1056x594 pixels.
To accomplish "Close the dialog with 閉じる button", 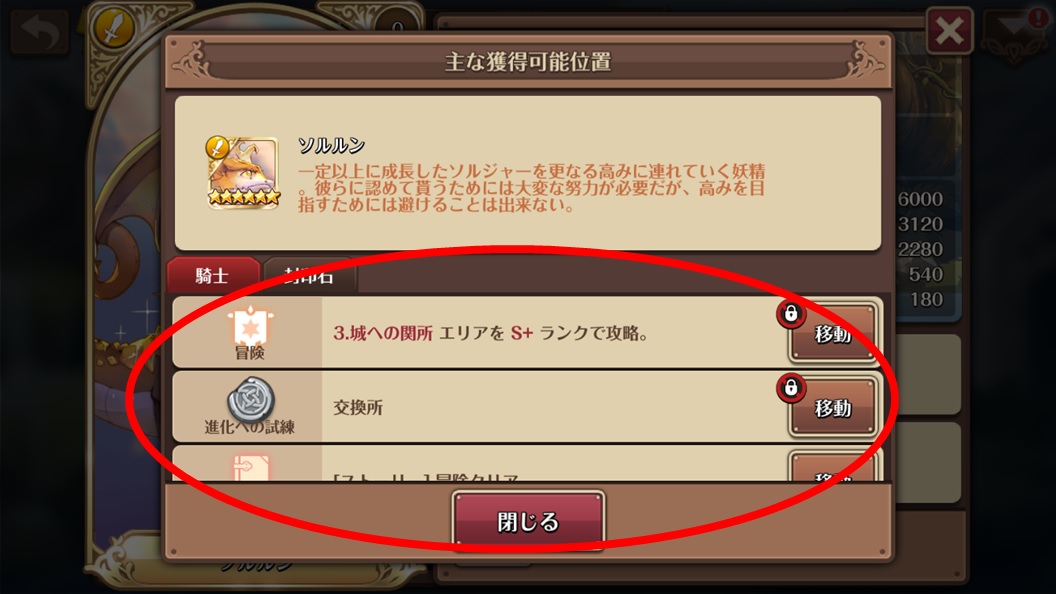I will pyautogui.click(x=529, y=520).
